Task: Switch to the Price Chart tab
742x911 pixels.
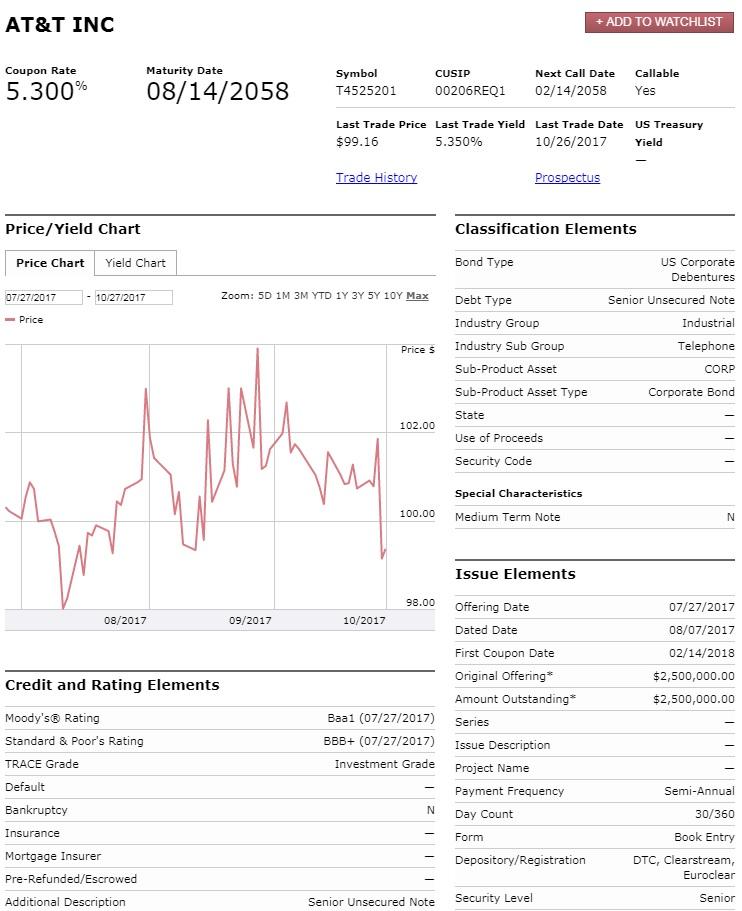Action: click(x=50, y=263)
